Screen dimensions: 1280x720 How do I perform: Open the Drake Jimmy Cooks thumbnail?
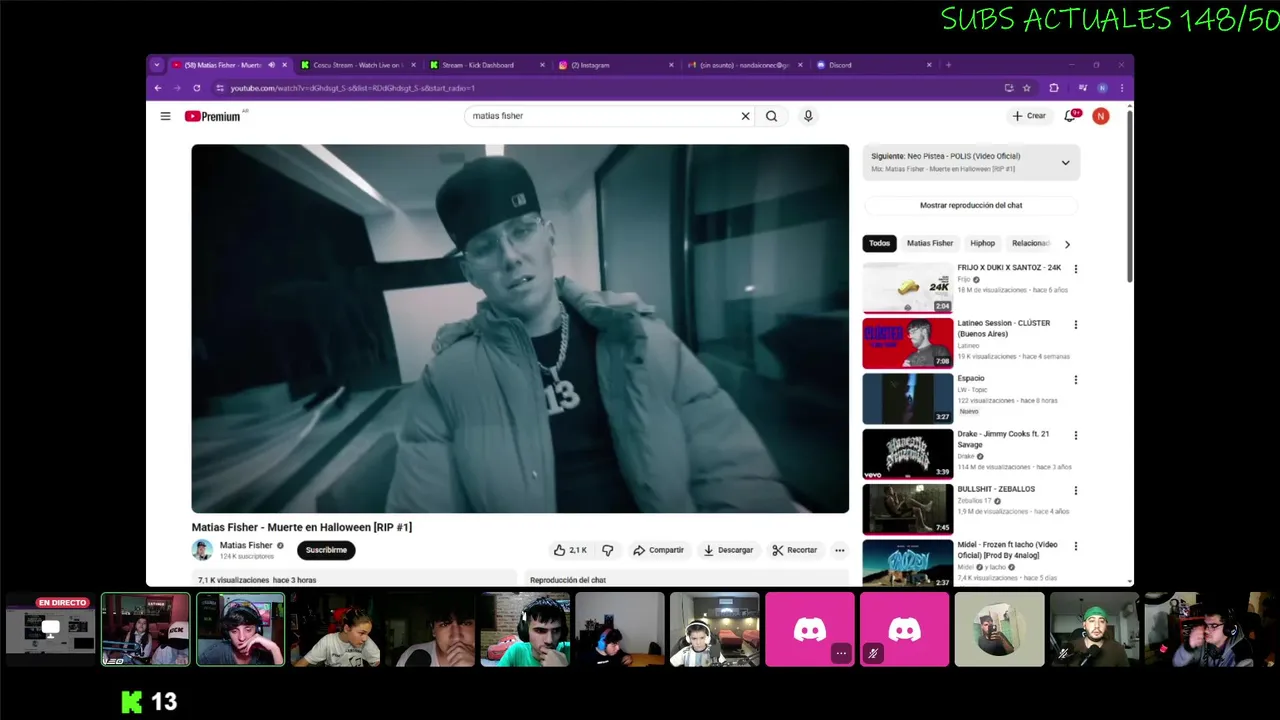(908, 454)
